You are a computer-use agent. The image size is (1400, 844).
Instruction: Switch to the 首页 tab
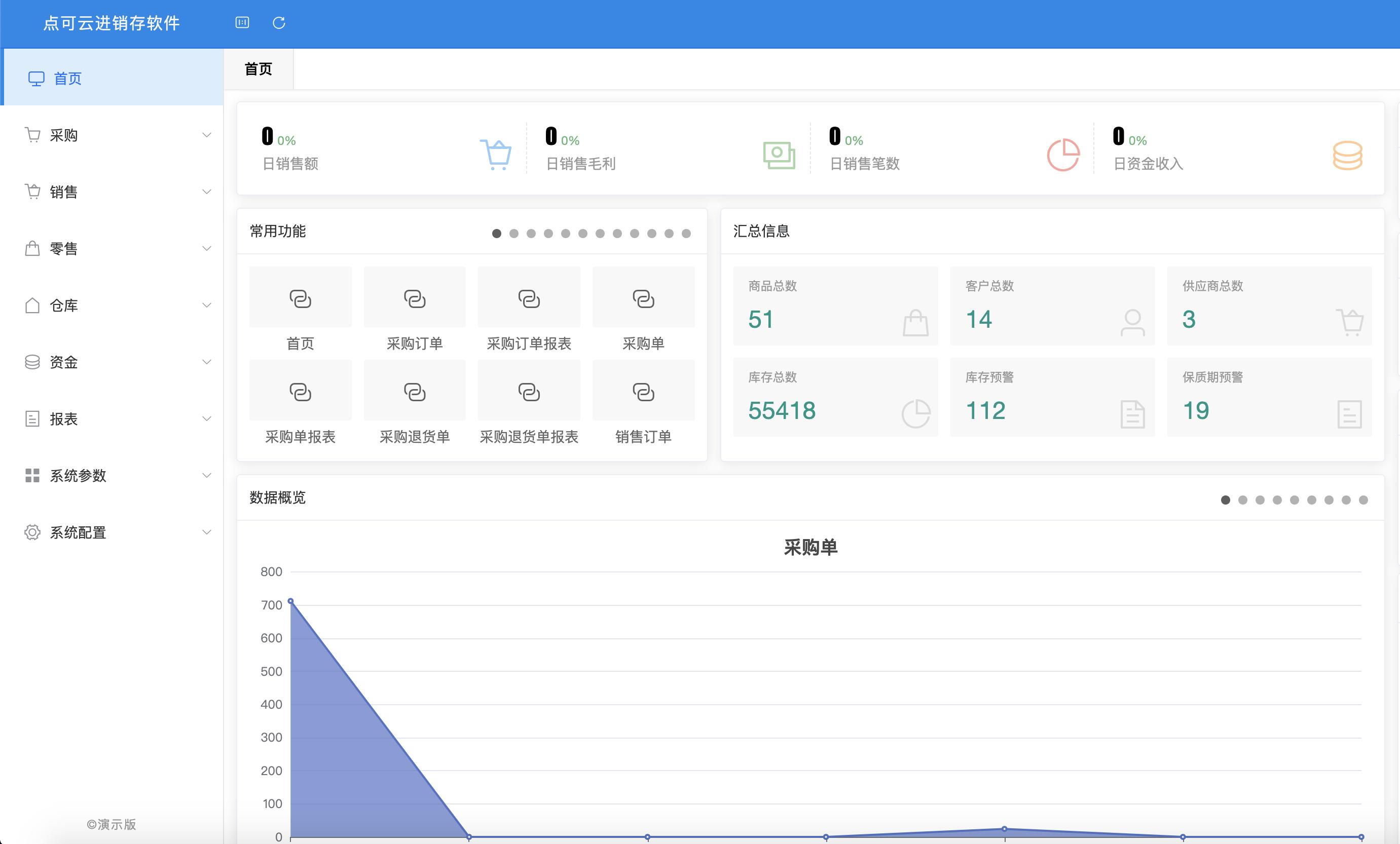click(259, 68)
